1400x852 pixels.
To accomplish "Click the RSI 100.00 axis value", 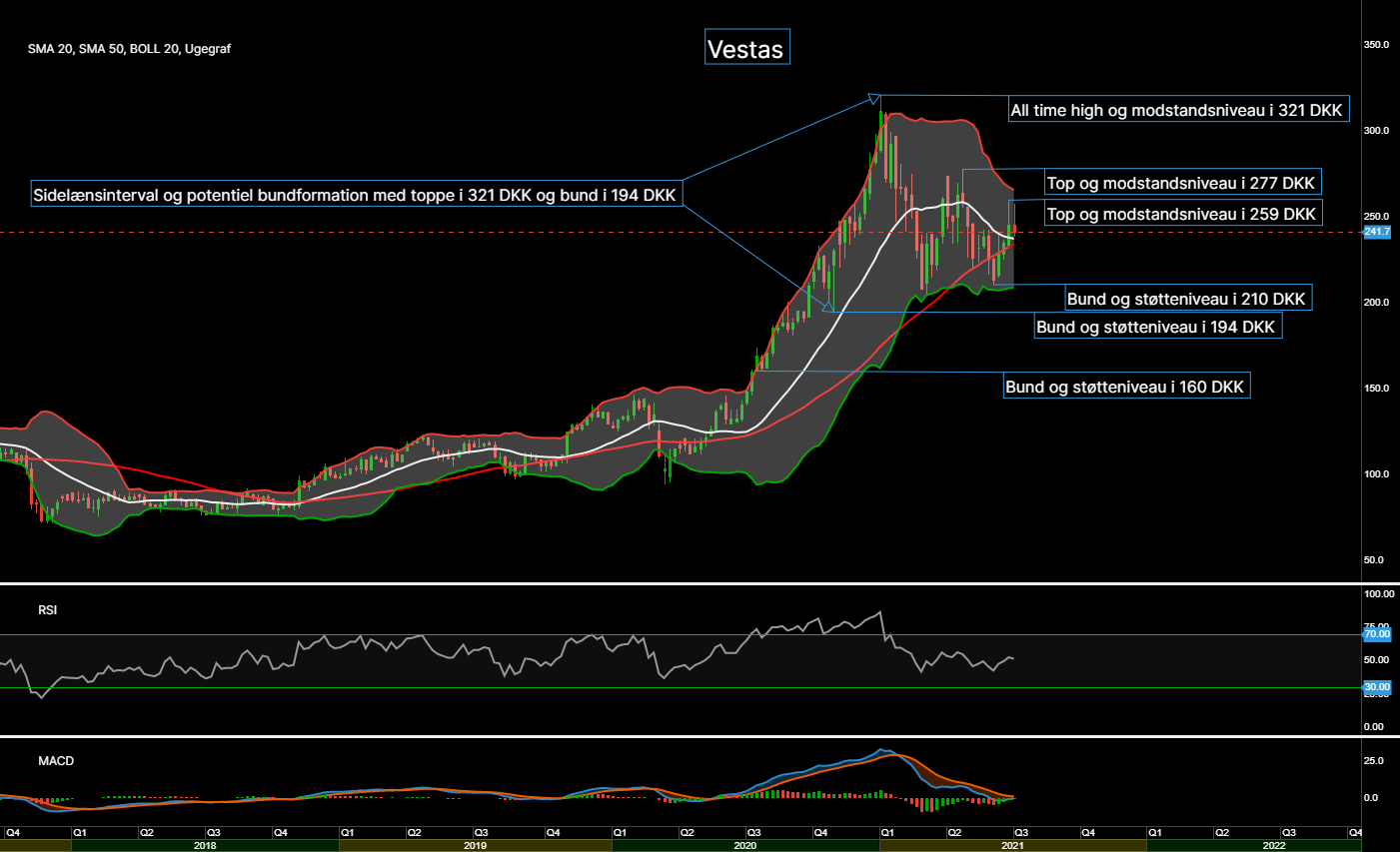I will (1379, 594).
